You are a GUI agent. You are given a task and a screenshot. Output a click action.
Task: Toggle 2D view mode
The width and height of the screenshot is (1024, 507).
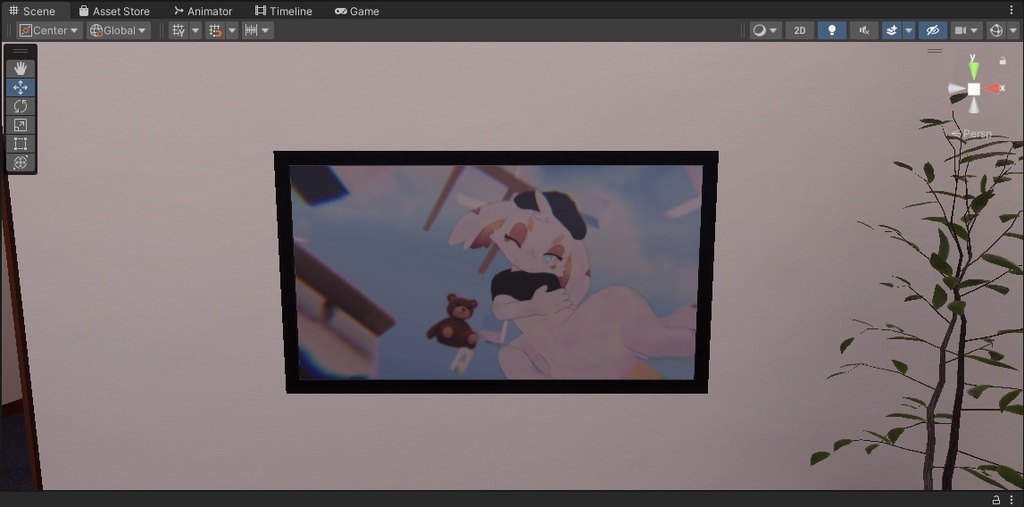[799, 30]
